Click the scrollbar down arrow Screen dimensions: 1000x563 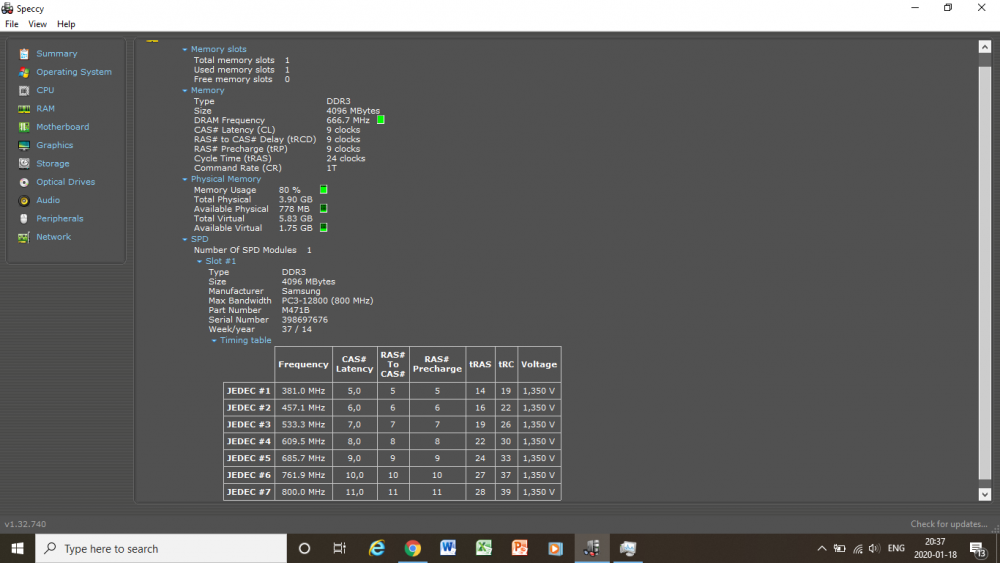(x=985, y=494)
